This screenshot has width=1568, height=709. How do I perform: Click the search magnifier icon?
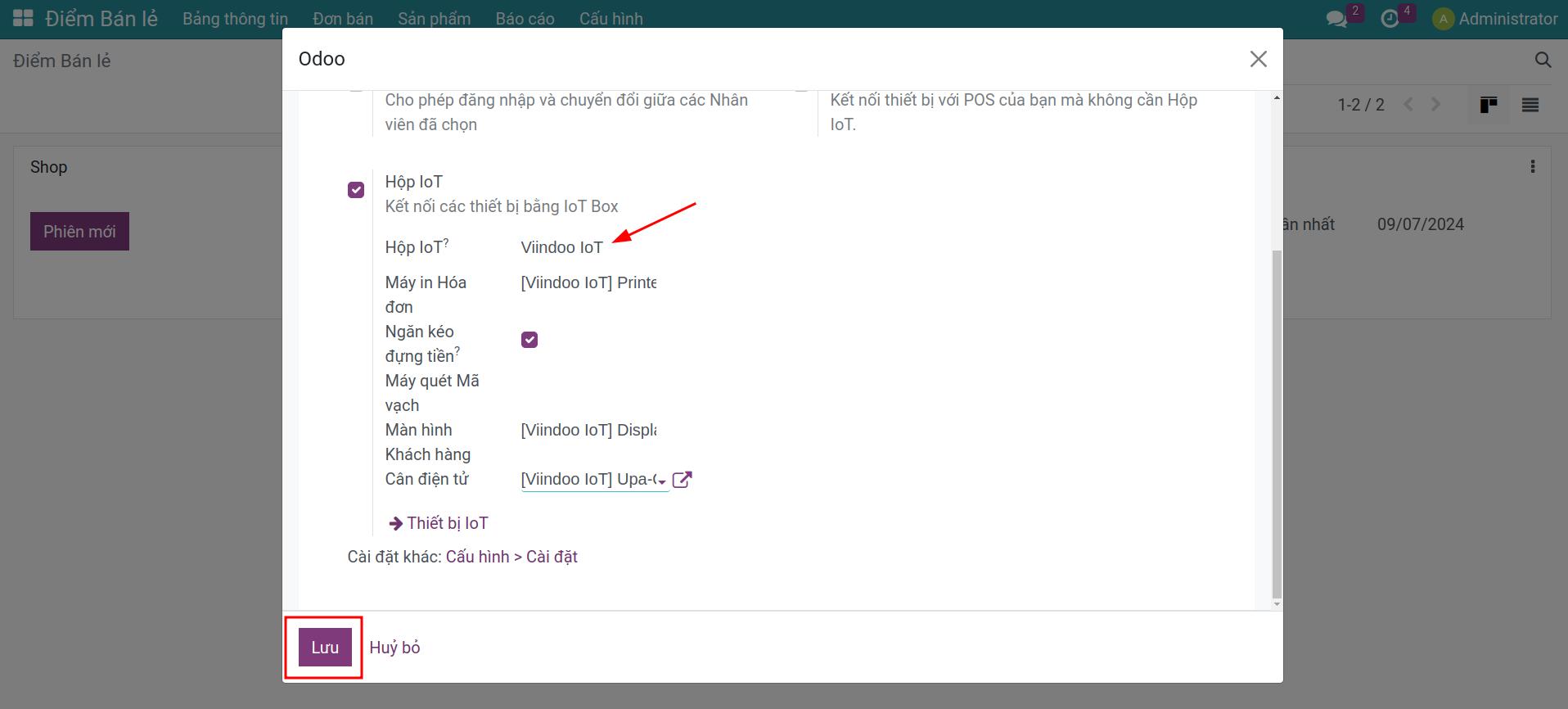pyautogui.click(x=1543, y=61)
